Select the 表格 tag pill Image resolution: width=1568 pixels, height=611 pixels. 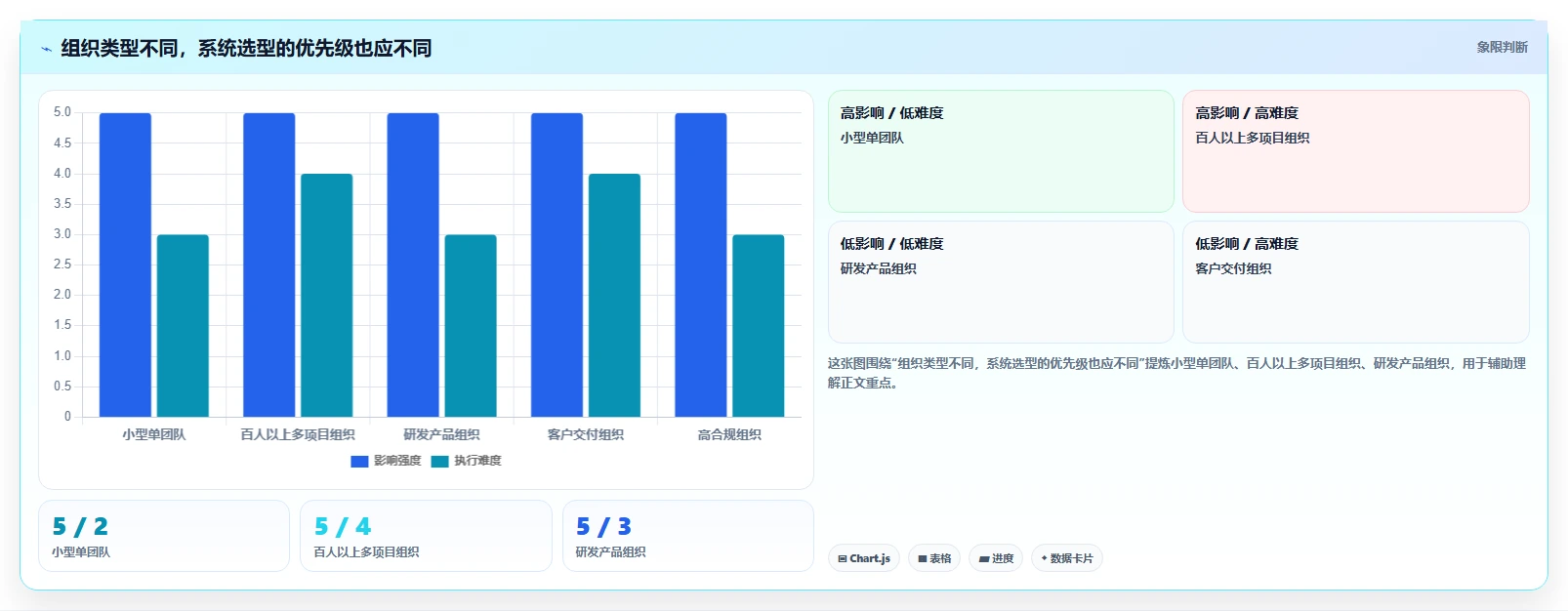click(934, 558)
